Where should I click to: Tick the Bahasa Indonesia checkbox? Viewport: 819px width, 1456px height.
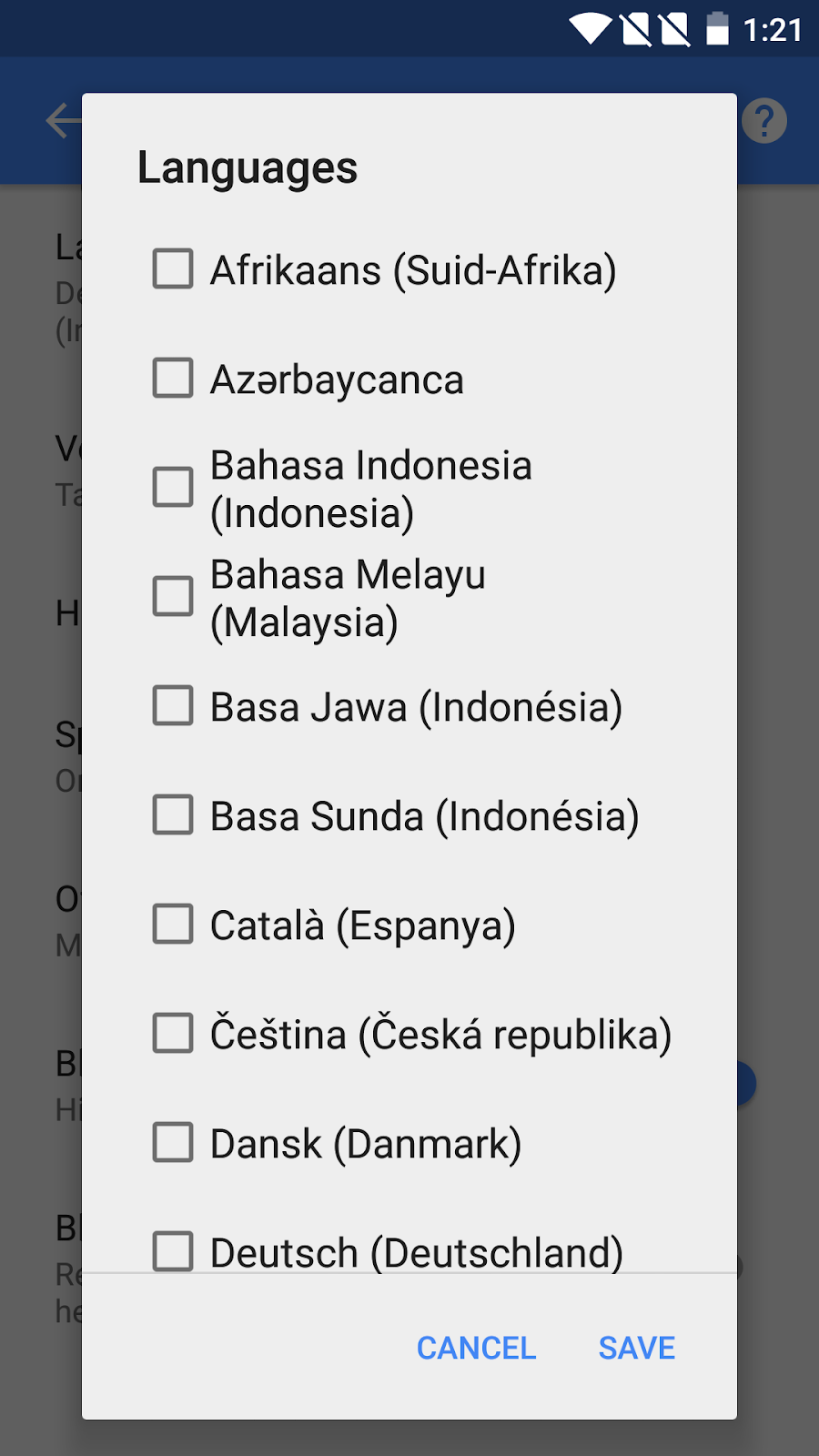click(173, 488)
